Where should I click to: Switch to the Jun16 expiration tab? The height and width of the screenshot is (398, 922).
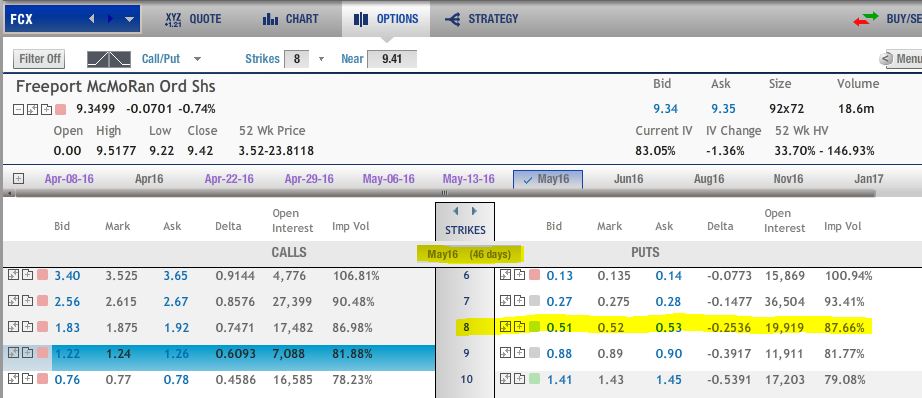click(629, 179)
